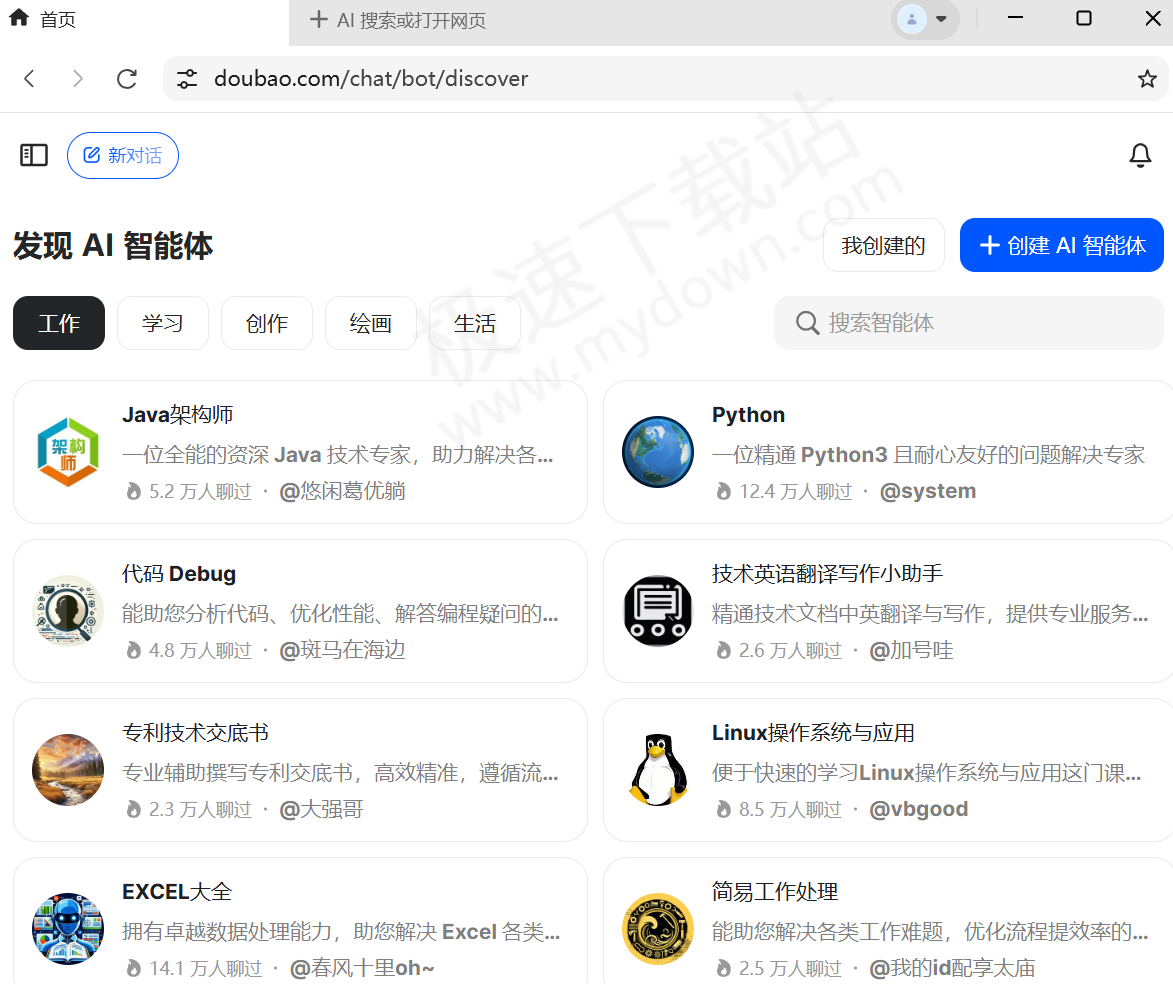Open notifications bell icon
The width and height of the screenshot is (1173, 984).
click(x=1140, y=155)
